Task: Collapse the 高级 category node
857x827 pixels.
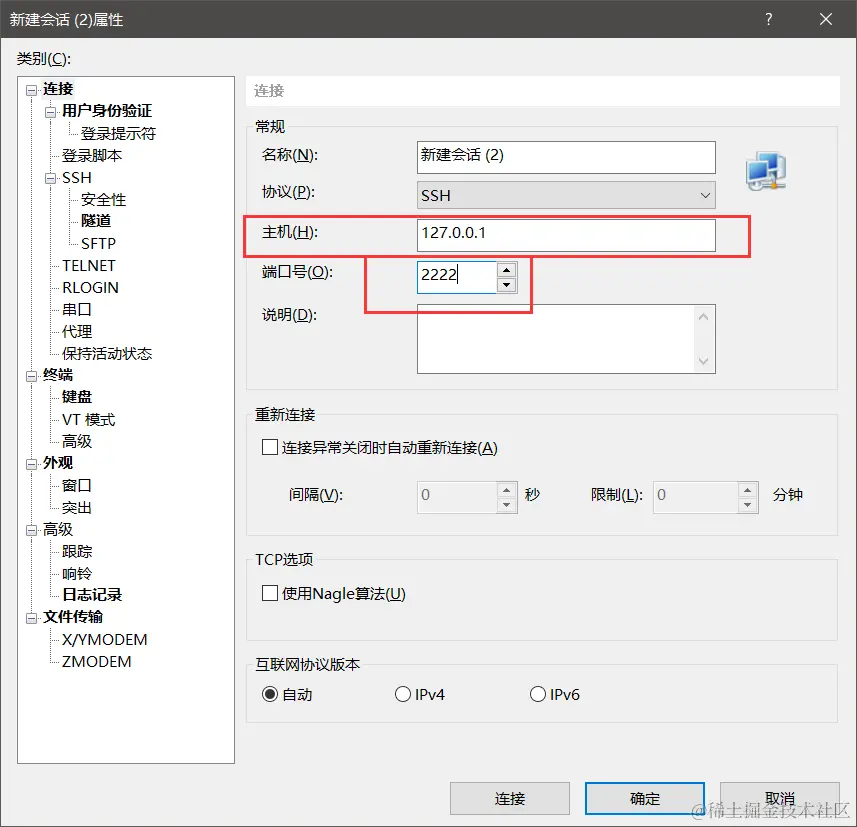Action: click(32, 530)
